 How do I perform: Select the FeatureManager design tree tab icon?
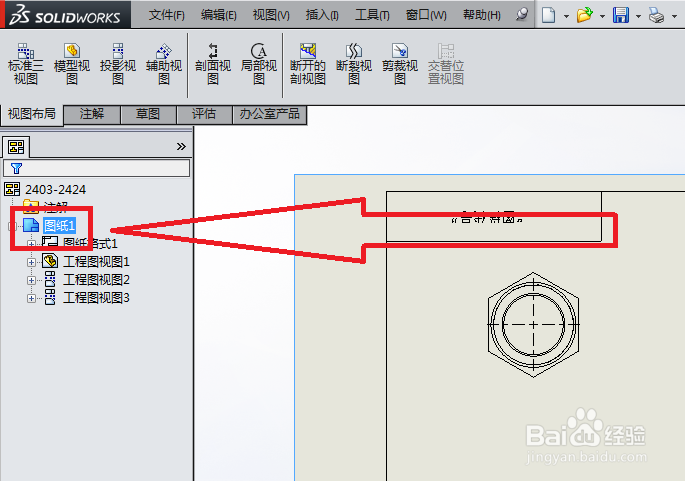[x=16, y=147]
